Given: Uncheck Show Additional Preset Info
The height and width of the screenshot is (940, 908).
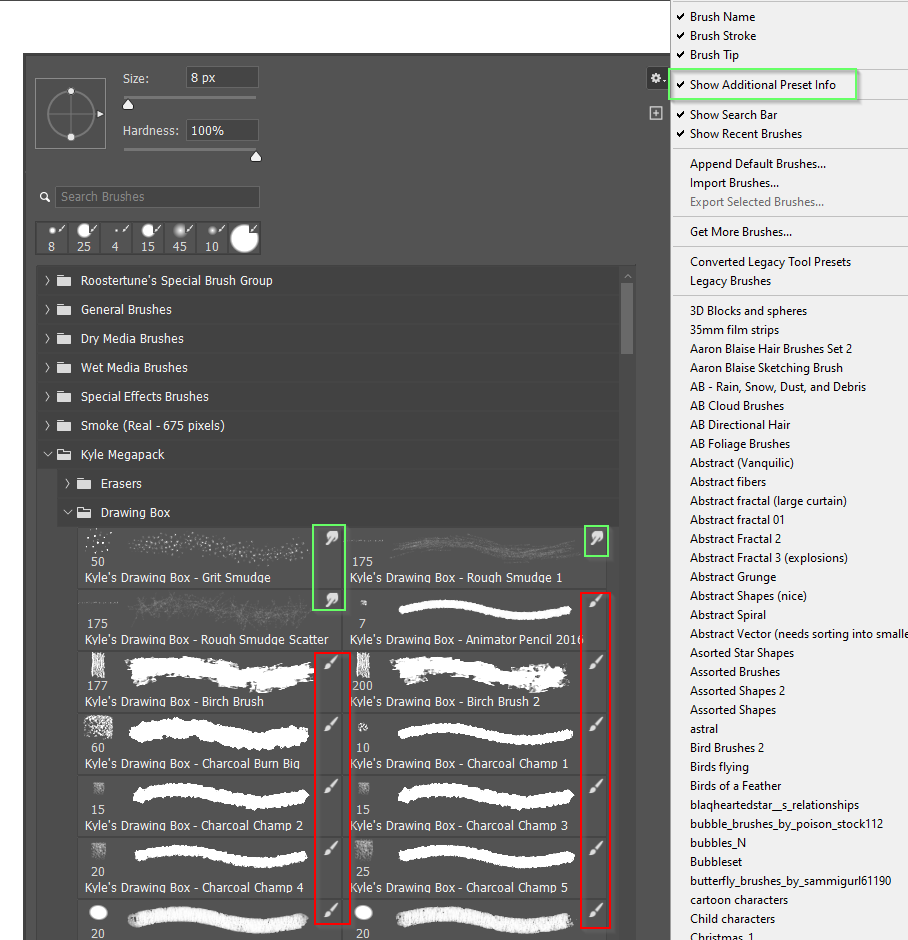Looking at the screenshot, I should click(x=762, y=85).
